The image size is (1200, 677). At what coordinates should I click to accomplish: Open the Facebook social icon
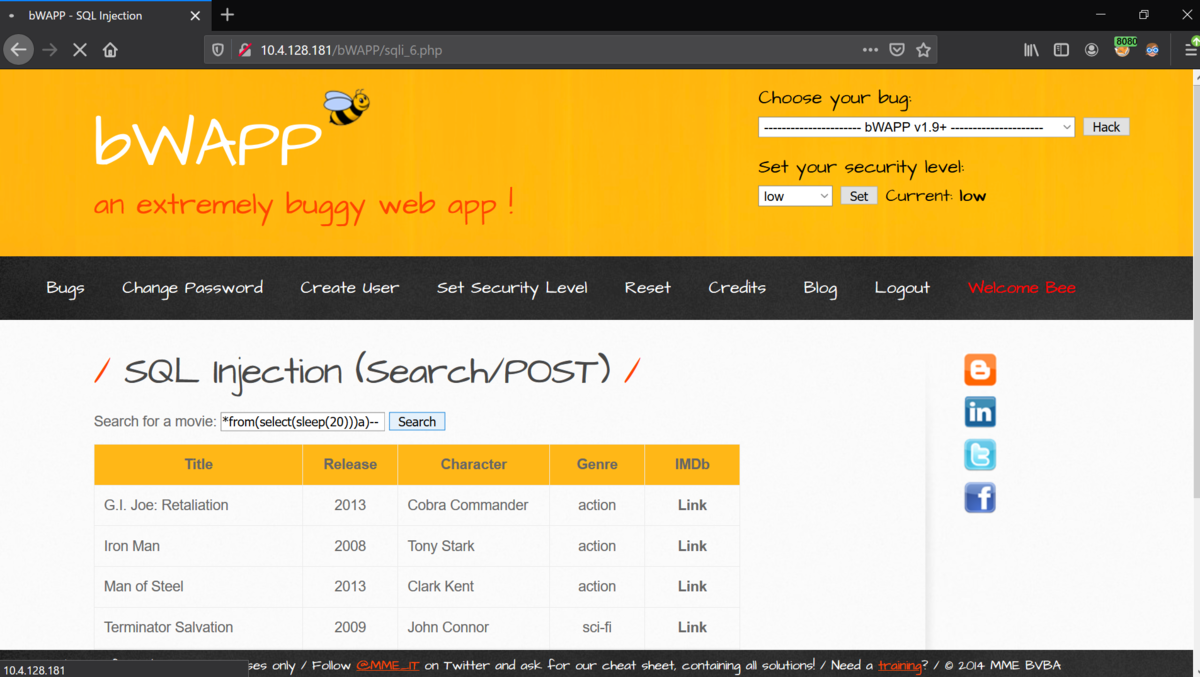coord(980,497)
